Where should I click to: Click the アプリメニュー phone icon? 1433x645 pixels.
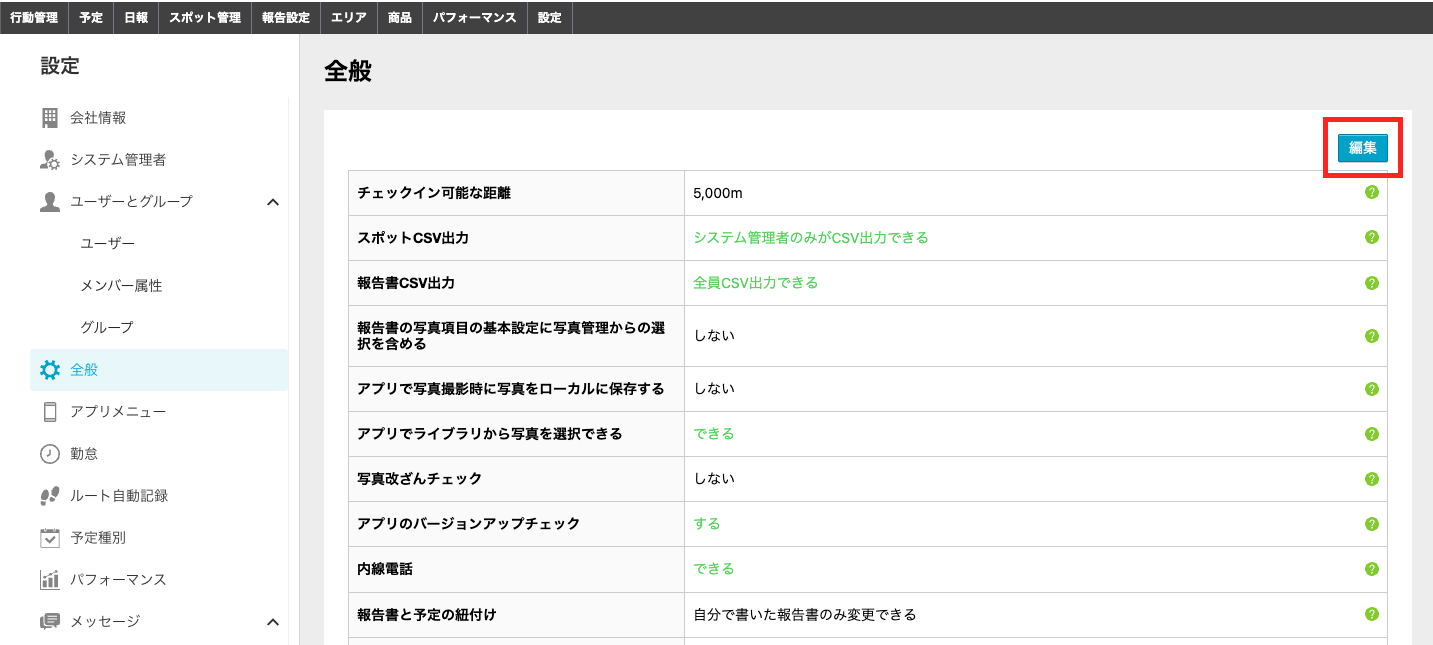(50, 412)
